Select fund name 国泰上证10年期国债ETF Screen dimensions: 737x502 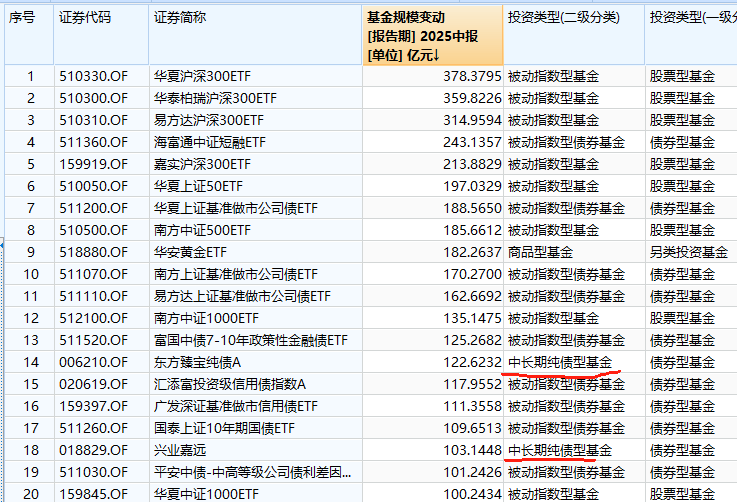pos(224,429)
